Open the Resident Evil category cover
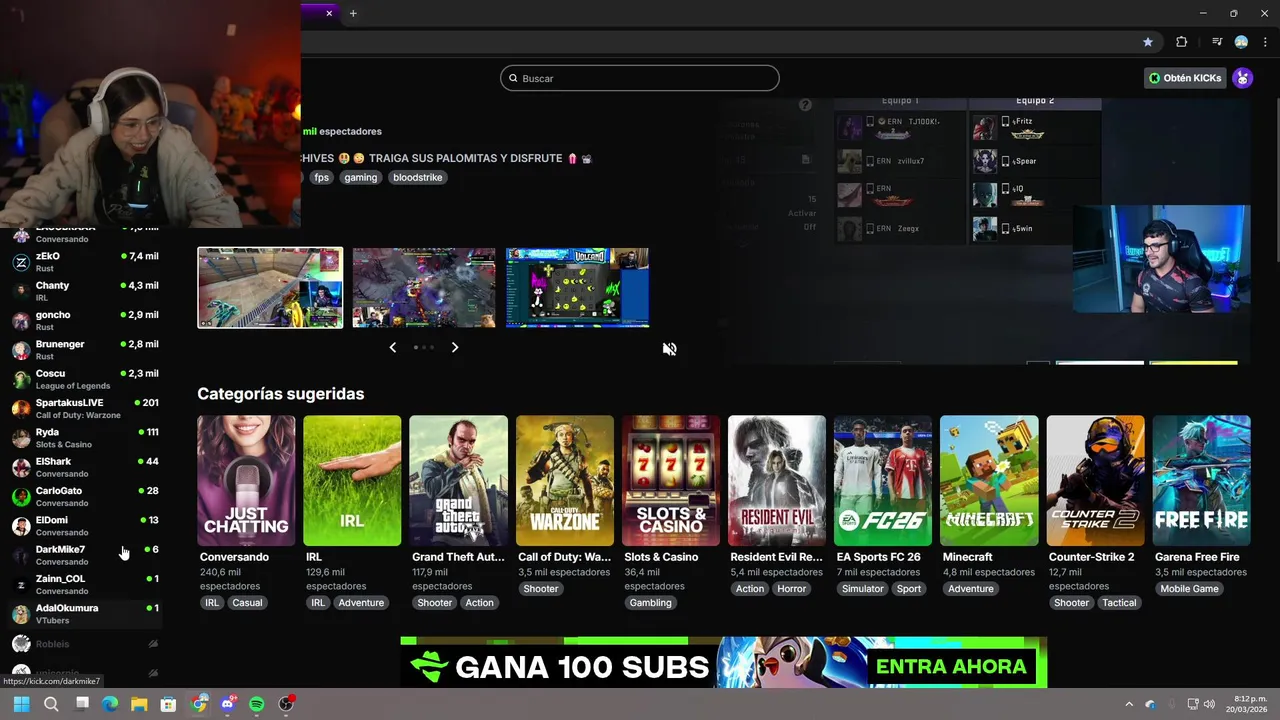The height and width of the screenshot is (720, 1280). (777, 481)
